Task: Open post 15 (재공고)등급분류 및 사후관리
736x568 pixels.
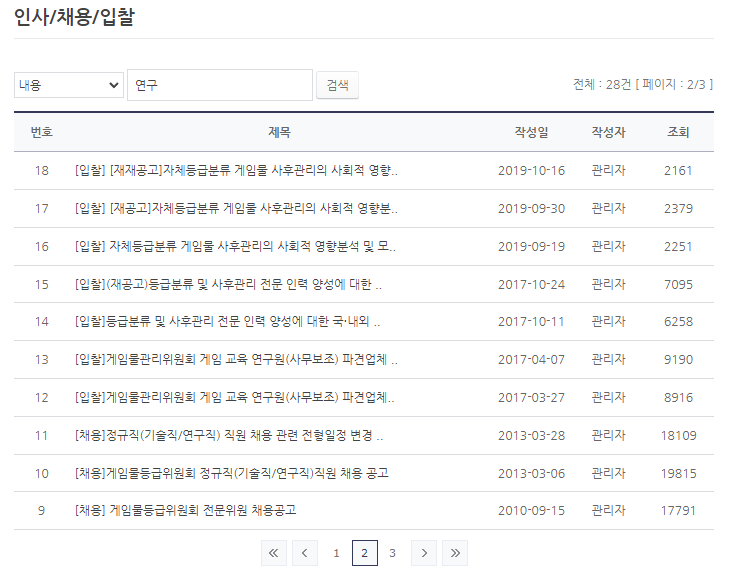Action: tap(228, 284)
